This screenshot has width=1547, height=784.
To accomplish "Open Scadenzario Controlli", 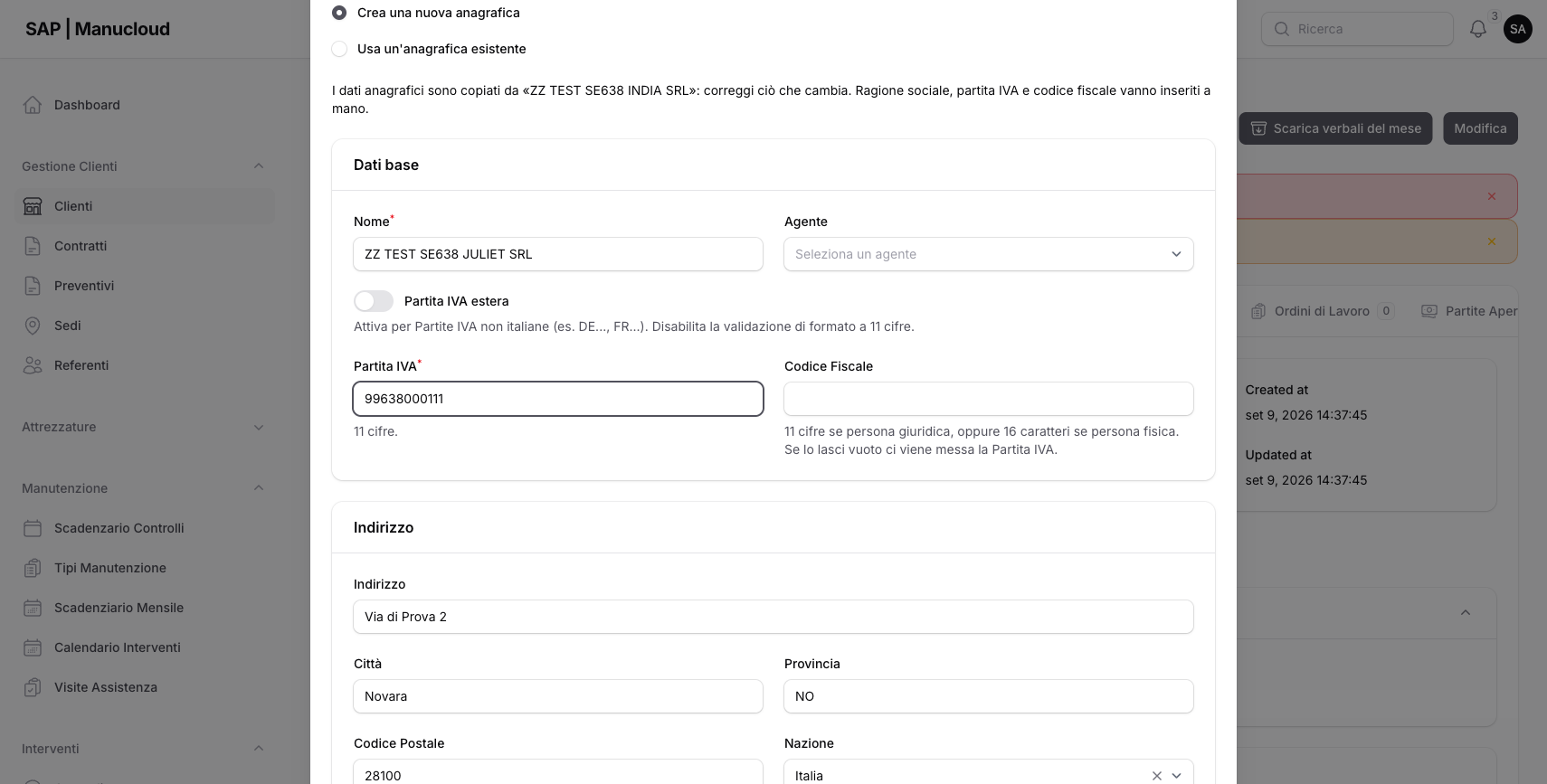I will click(x=145, y=528).
